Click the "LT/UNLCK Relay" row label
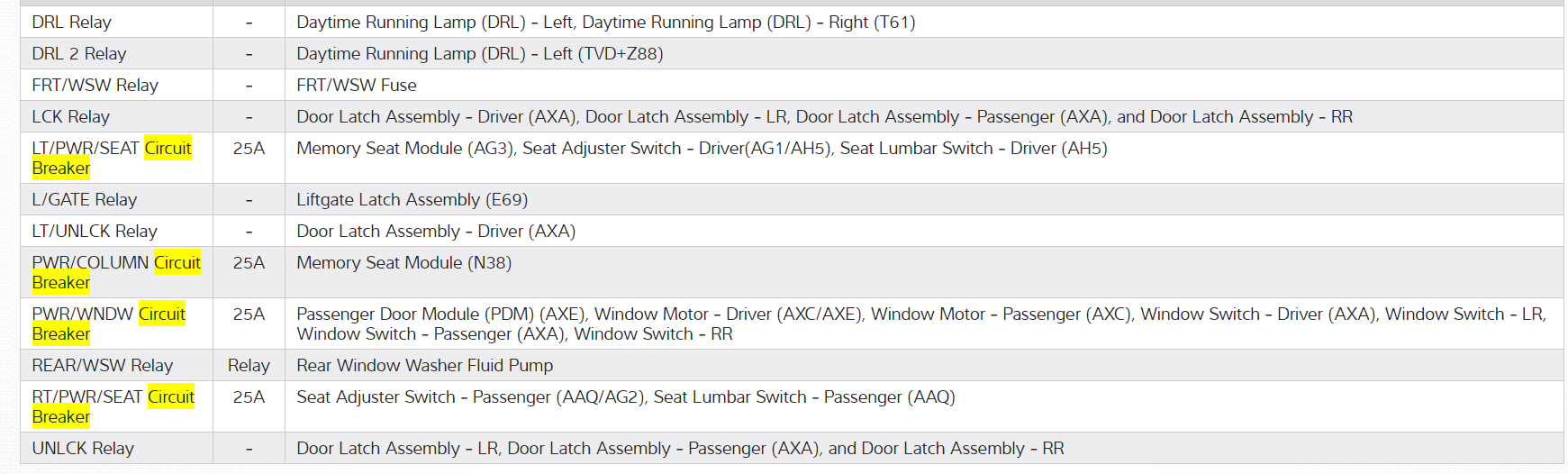1568x474 pixels. pos(95,232)
